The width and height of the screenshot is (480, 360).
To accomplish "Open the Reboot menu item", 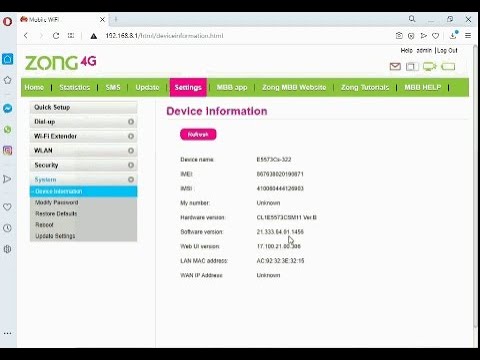I will [44, 225].
